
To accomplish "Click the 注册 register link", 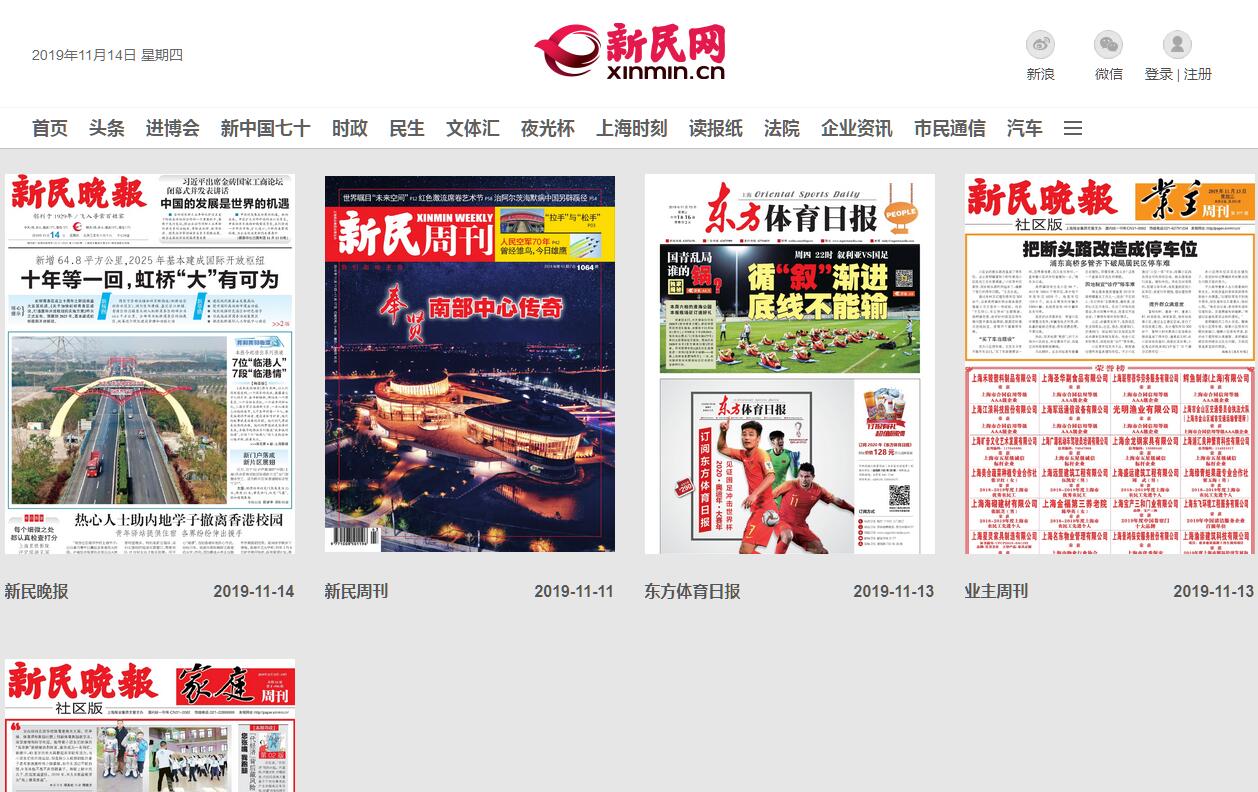I will (1198, 74).
